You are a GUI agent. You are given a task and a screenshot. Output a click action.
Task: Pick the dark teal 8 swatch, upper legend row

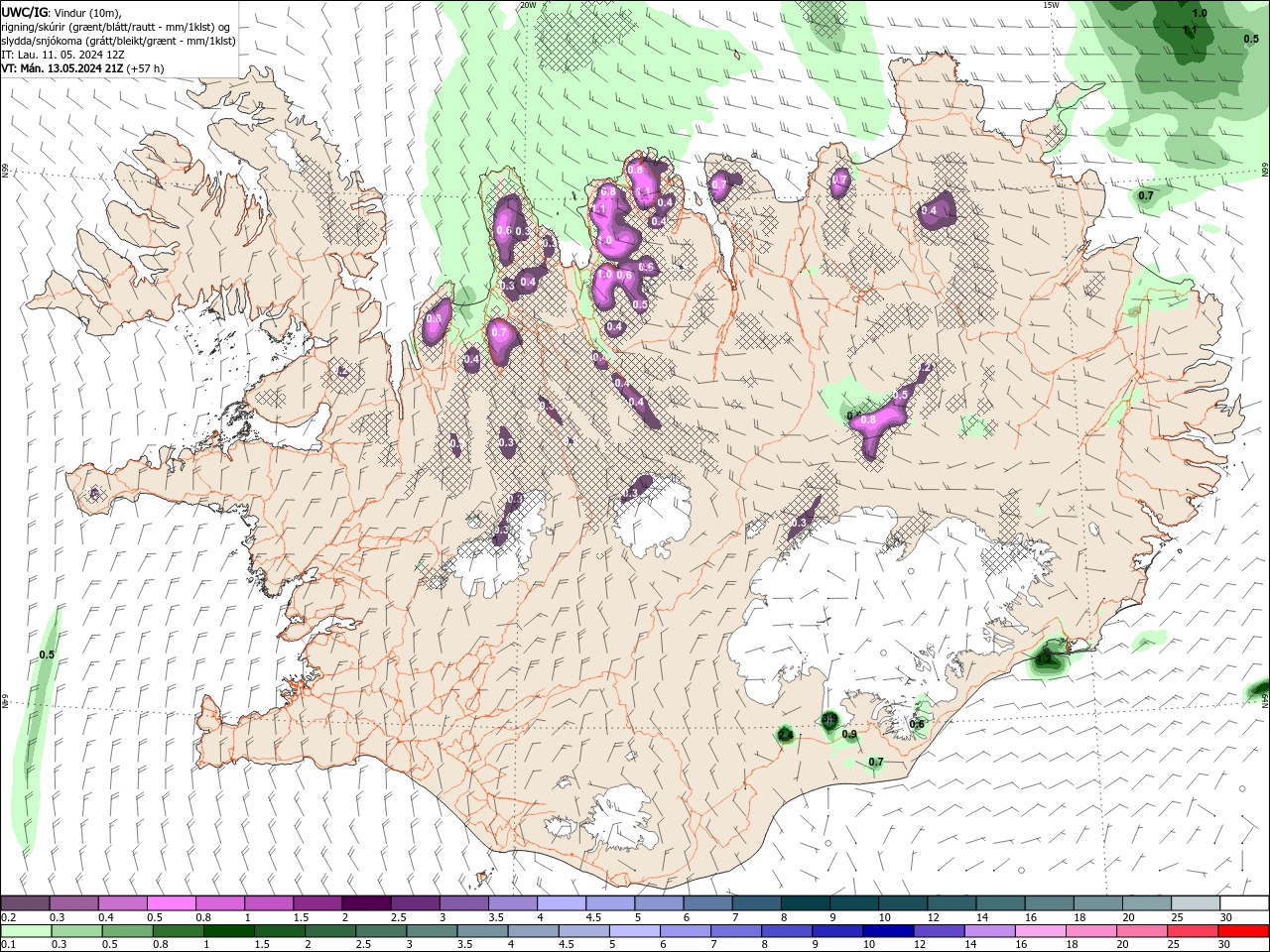805,903
